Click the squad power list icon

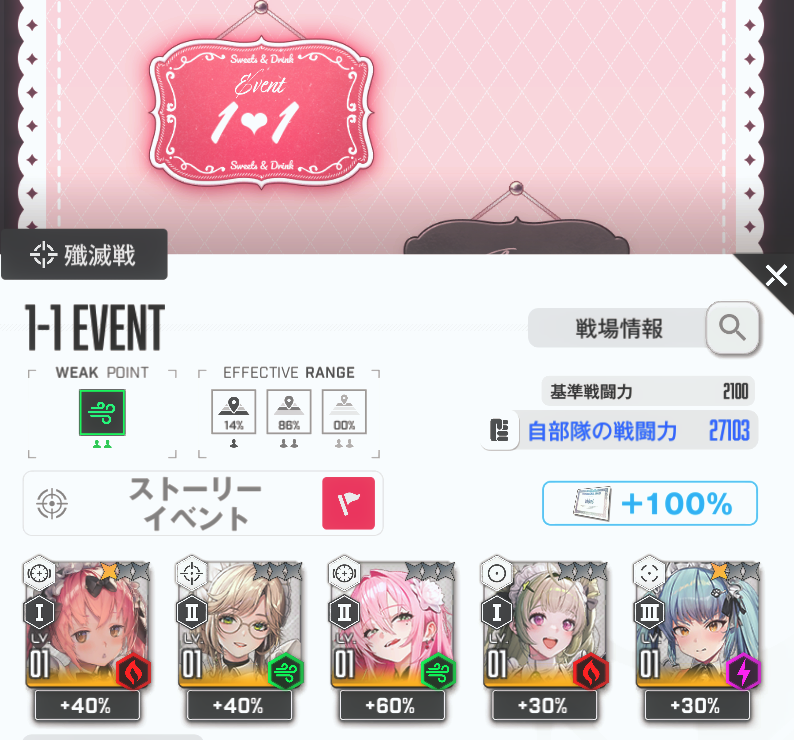coord(499,431)
